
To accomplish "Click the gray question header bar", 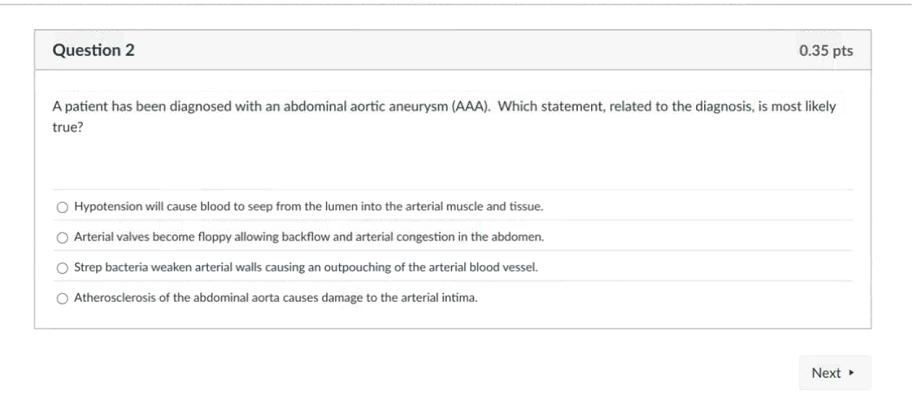I will point(450,51).
